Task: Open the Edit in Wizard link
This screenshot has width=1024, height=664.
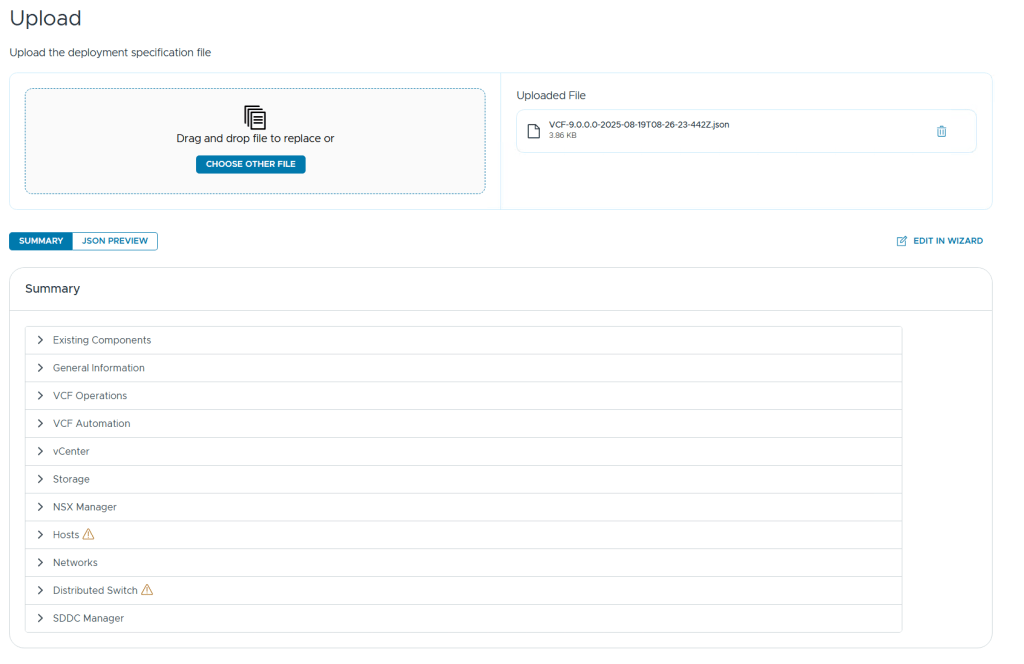Action: click(x=947, y=241)
